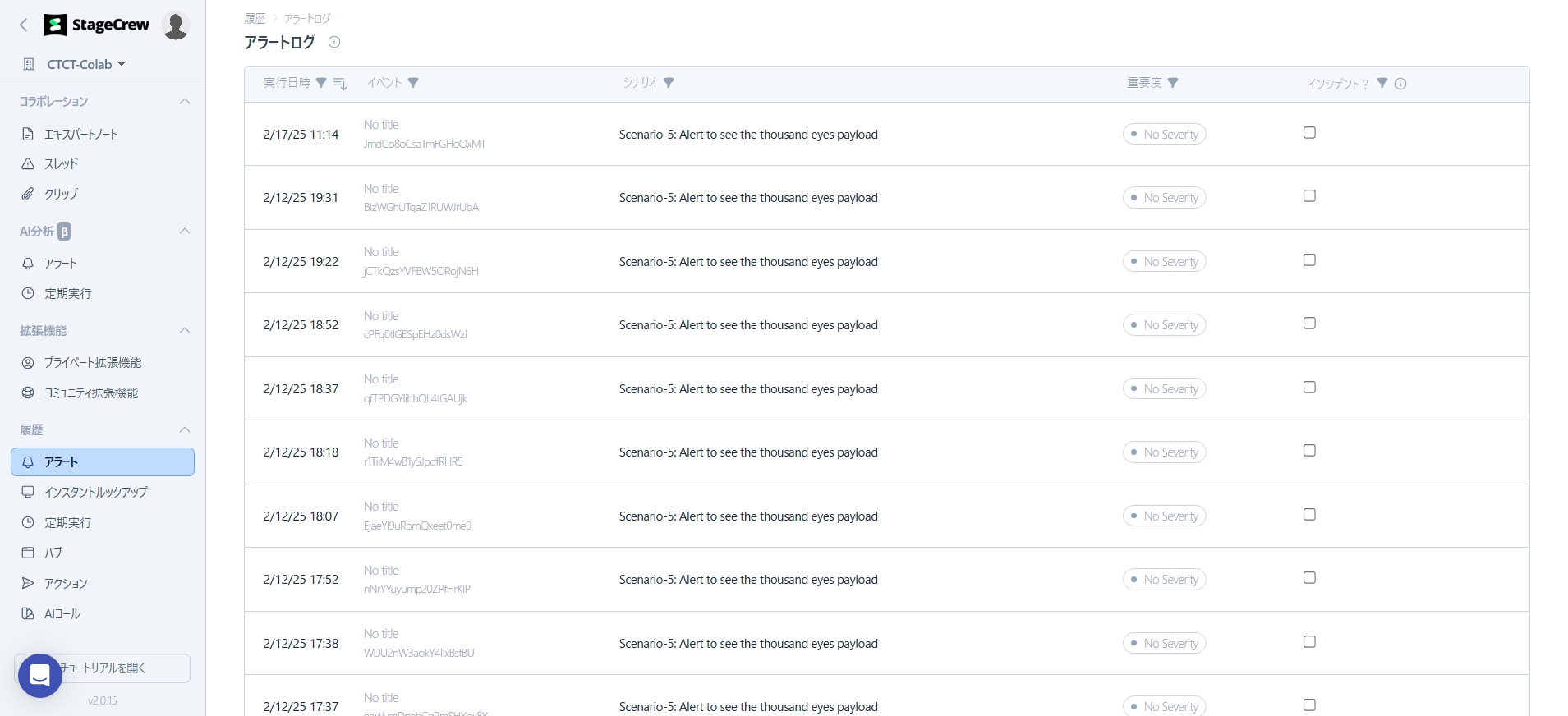Click the sort icon beside 実行日時
Viewport: 1568px width, 716px height.
click(x=340, y=84)
